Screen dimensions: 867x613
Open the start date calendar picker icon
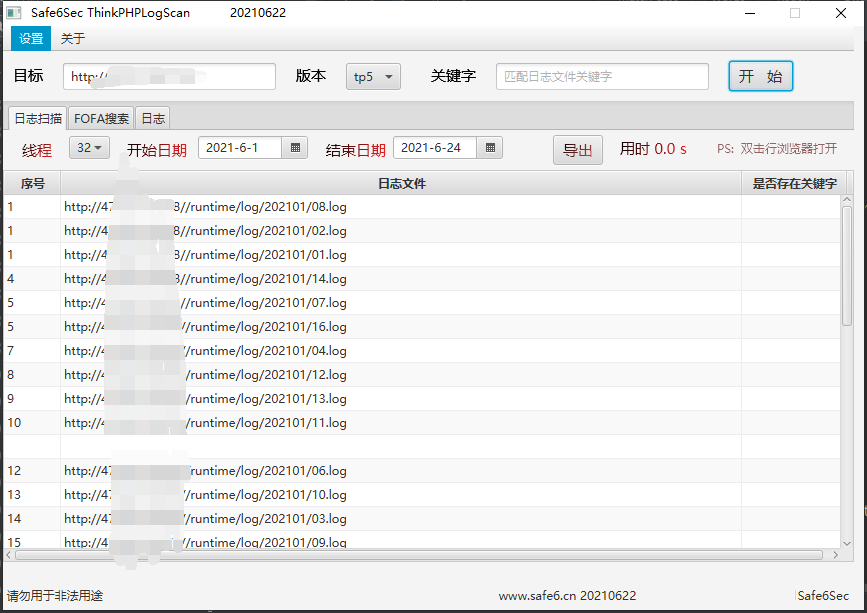tap(295, 148)
